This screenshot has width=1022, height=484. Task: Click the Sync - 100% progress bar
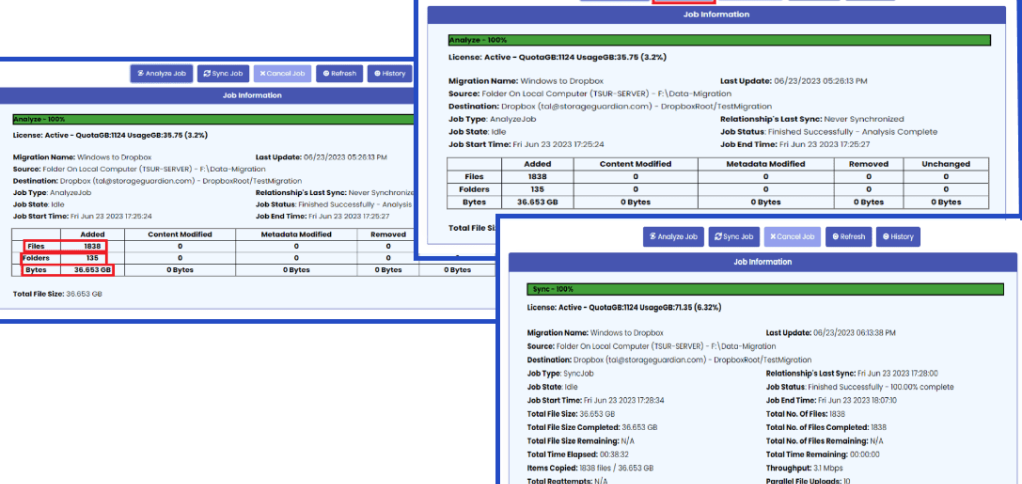765,289
